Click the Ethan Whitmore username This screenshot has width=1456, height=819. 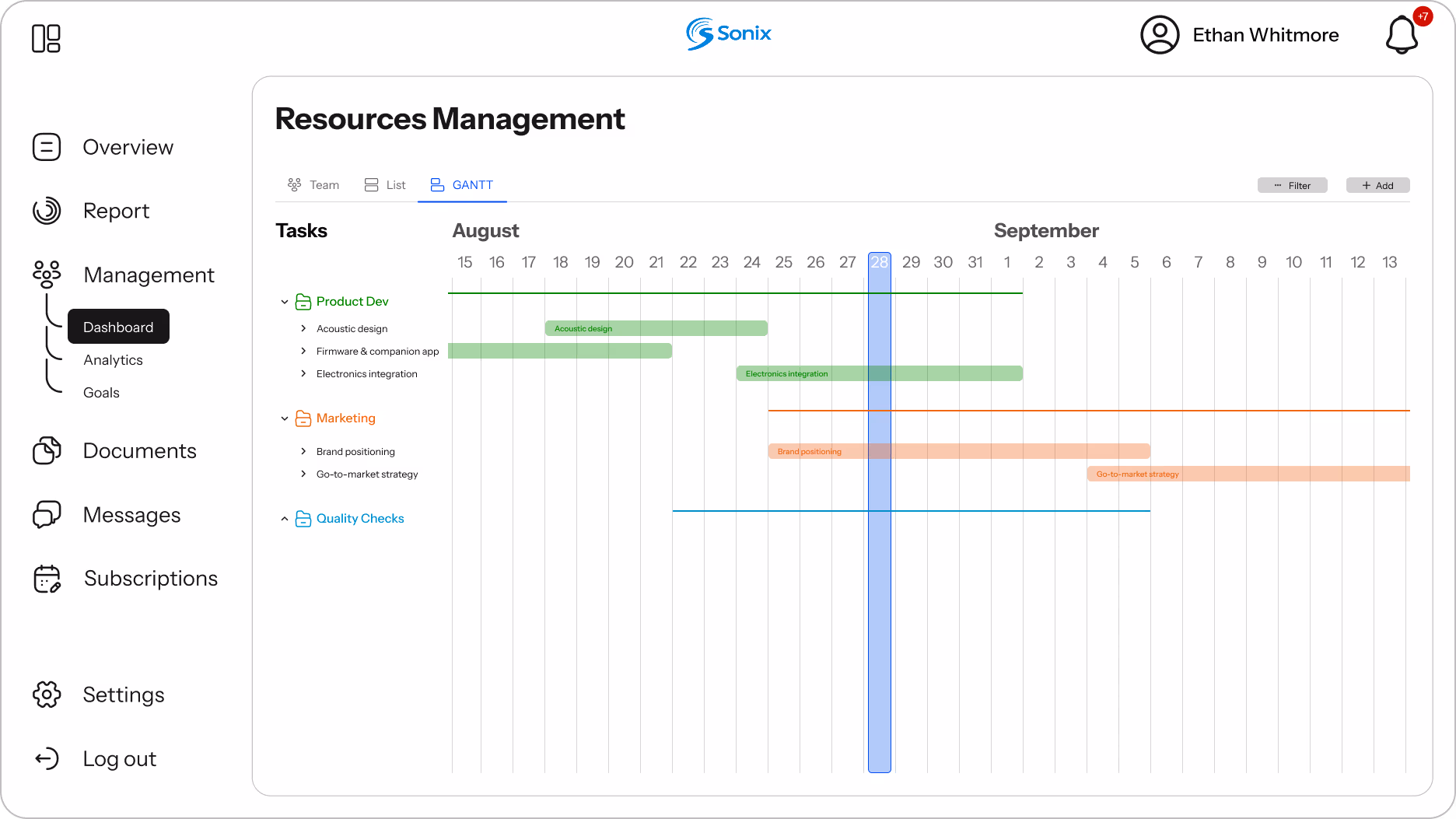point(1265,35)
